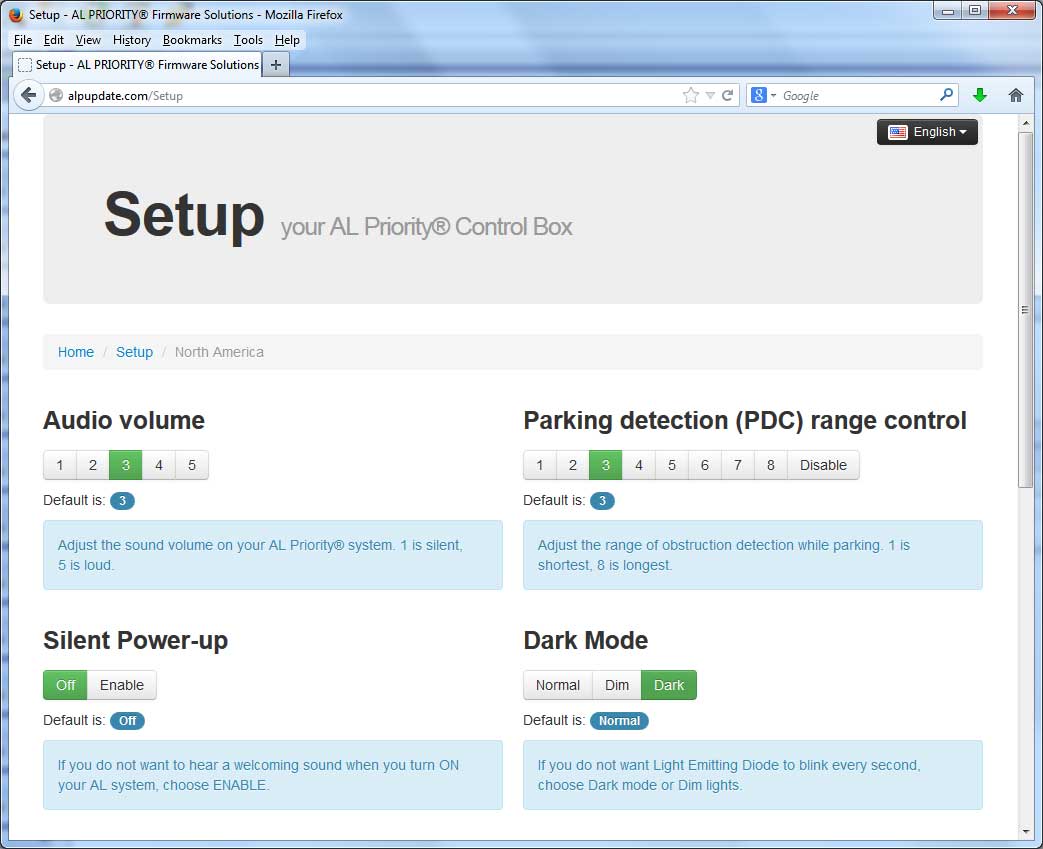Click the browser back arrow button
Viewport: 1043px width, 849px height.
coord(29,95)
